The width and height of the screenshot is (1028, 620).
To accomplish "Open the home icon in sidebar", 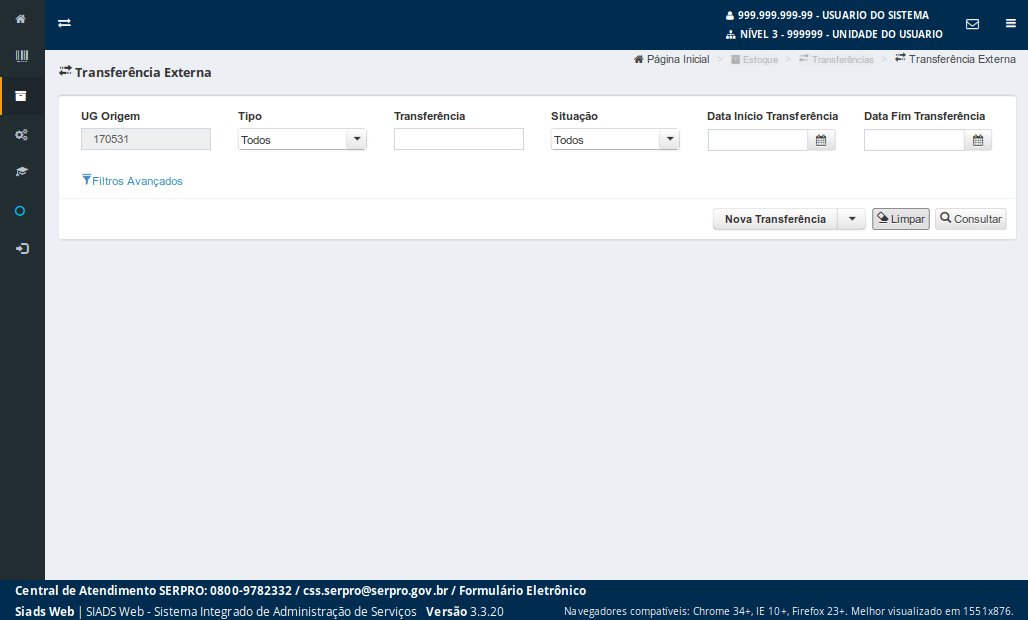I will pyautogui.click(x=21, y=19).
